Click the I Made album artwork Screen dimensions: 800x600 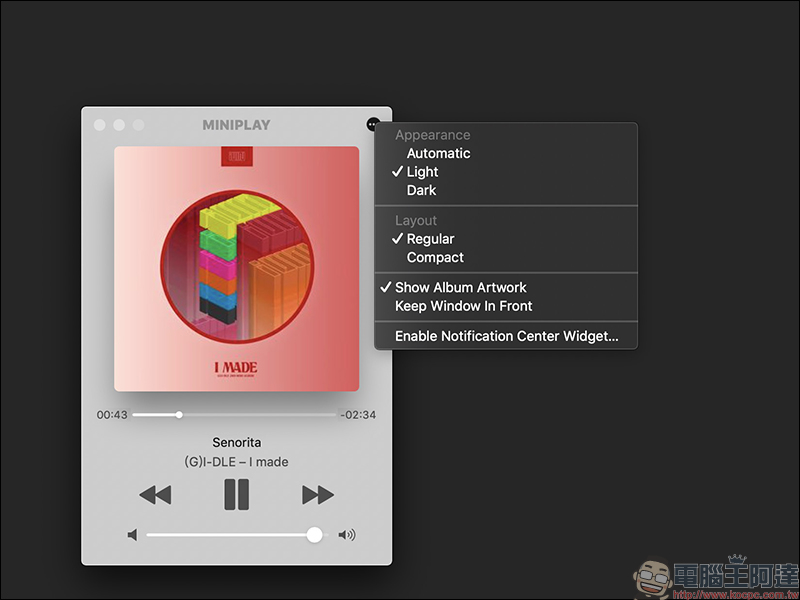[x=237, y=269]
